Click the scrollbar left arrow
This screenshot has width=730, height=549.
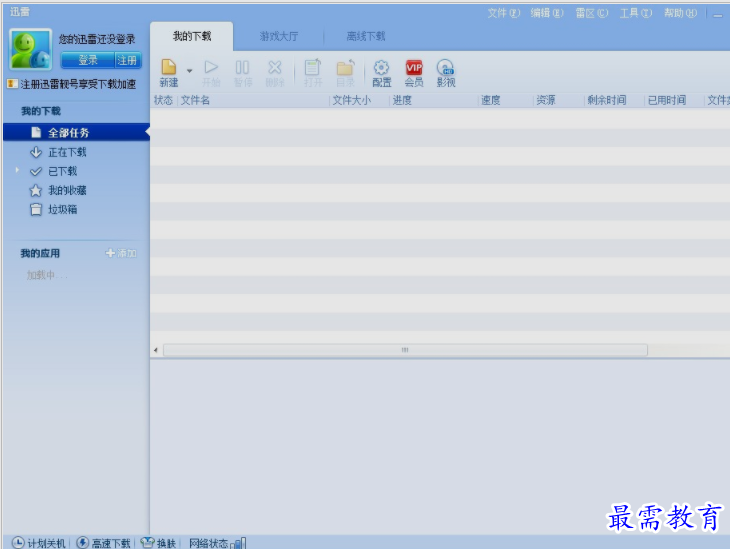pos(156,350)
